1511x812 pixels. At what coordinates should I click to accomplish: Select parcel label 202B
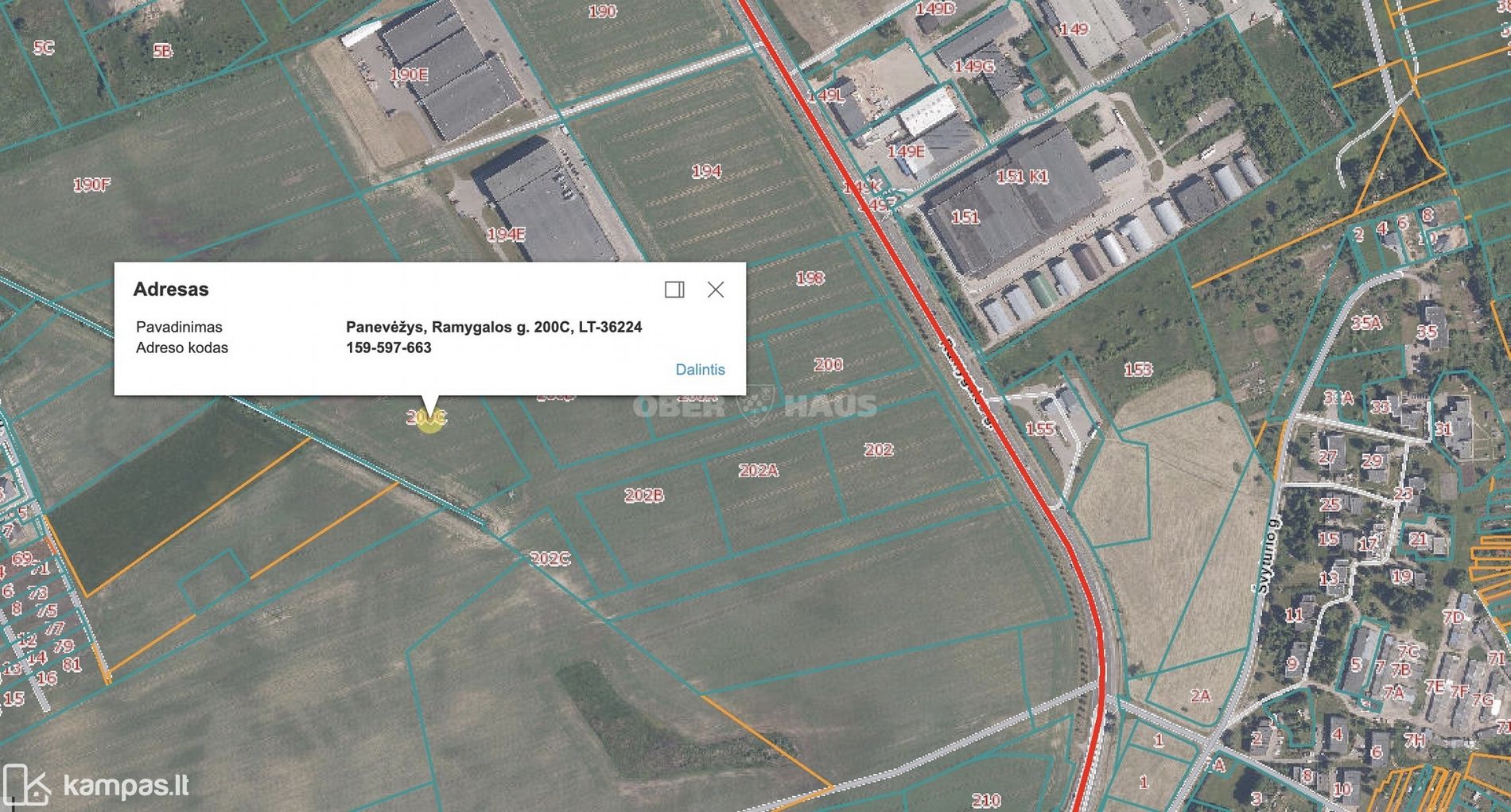click(643, 495)
